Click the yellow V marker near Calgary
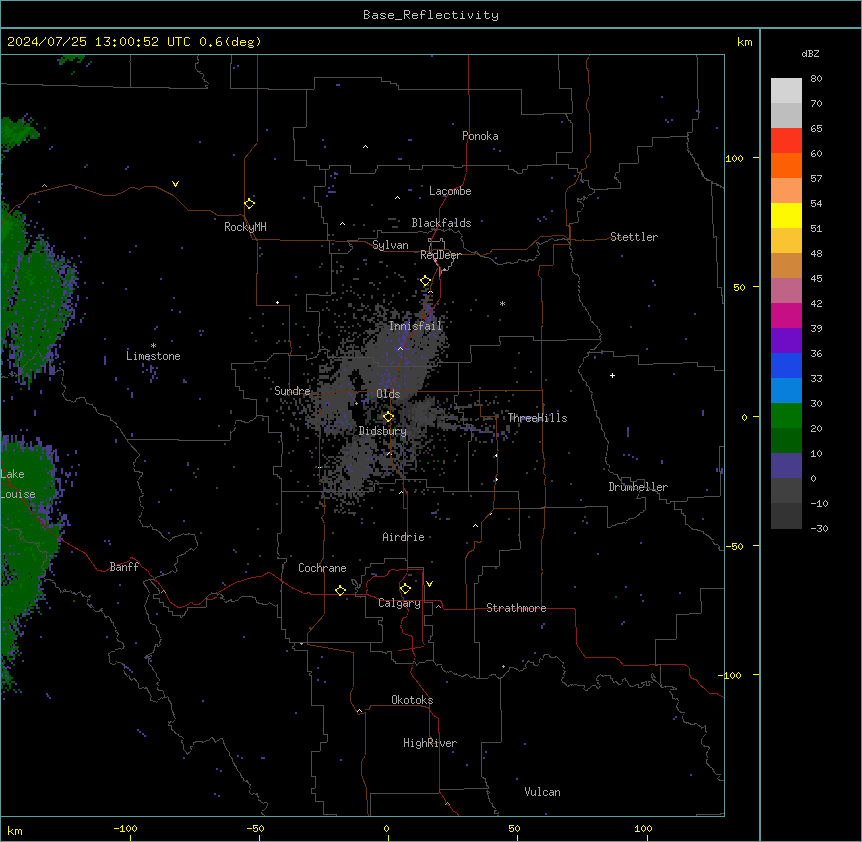The height and width of the screenshot is (842, 862). pos(429,584)
